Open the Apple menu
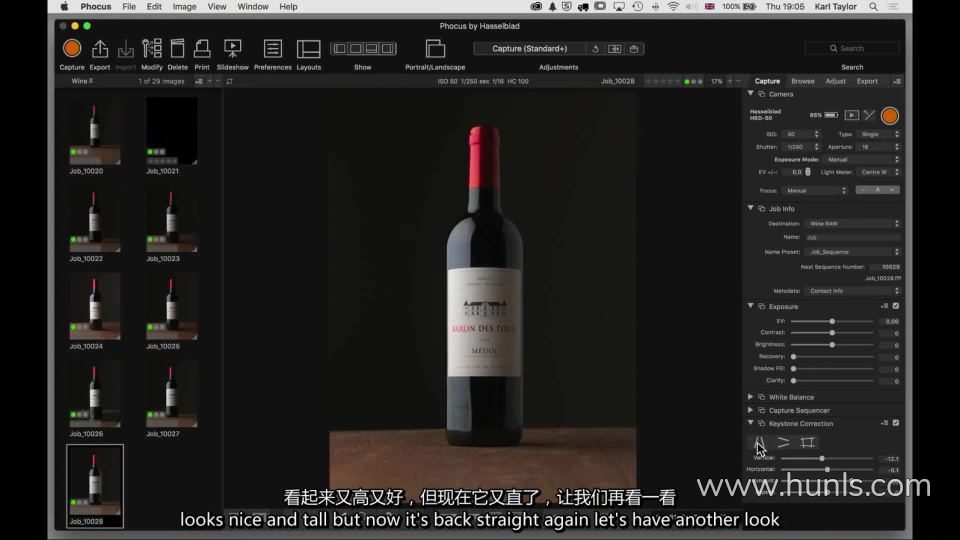 coord(64,7)
